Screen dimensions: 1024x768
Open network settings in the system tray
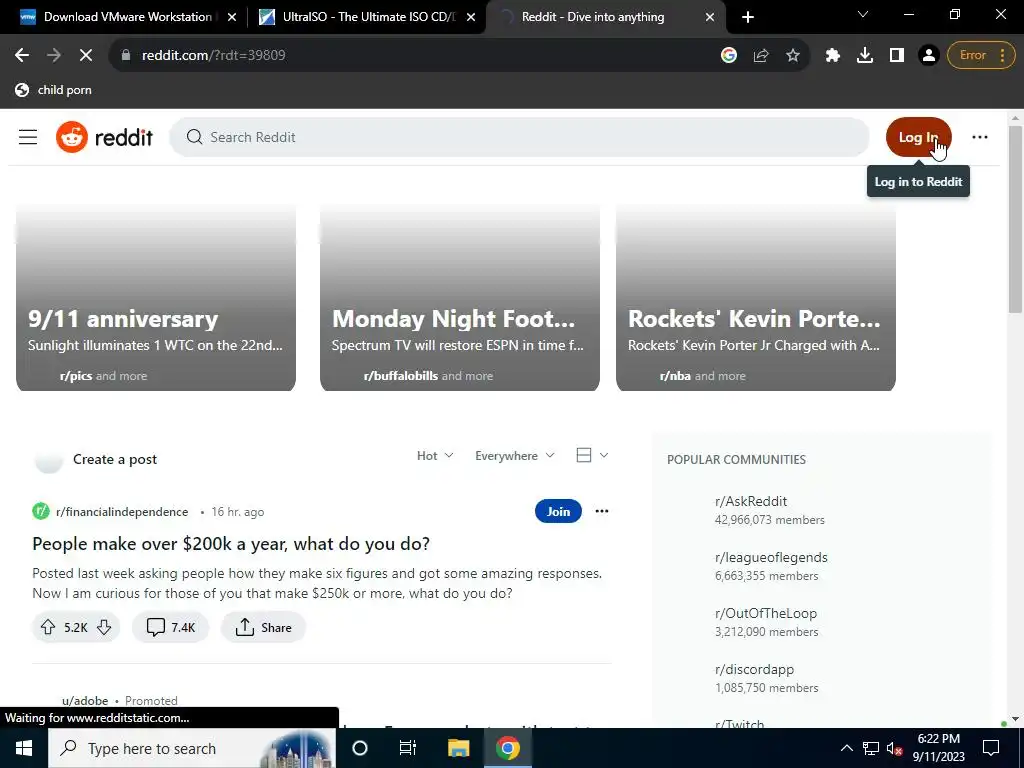tap(871, 748)
